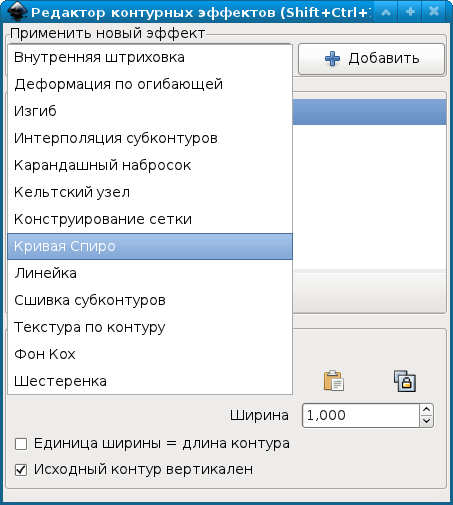Decrease Ширина value with down arrow

(x=427, y=421)
